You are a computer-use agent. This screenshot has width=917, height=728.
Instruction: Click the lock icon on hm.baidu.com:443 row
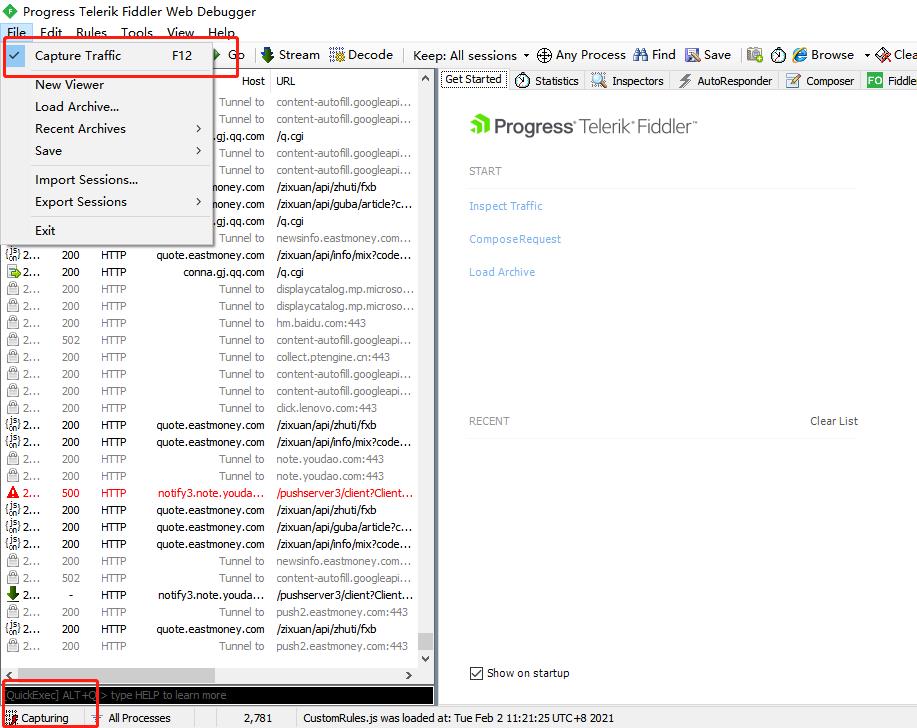(x=13, y=322)
